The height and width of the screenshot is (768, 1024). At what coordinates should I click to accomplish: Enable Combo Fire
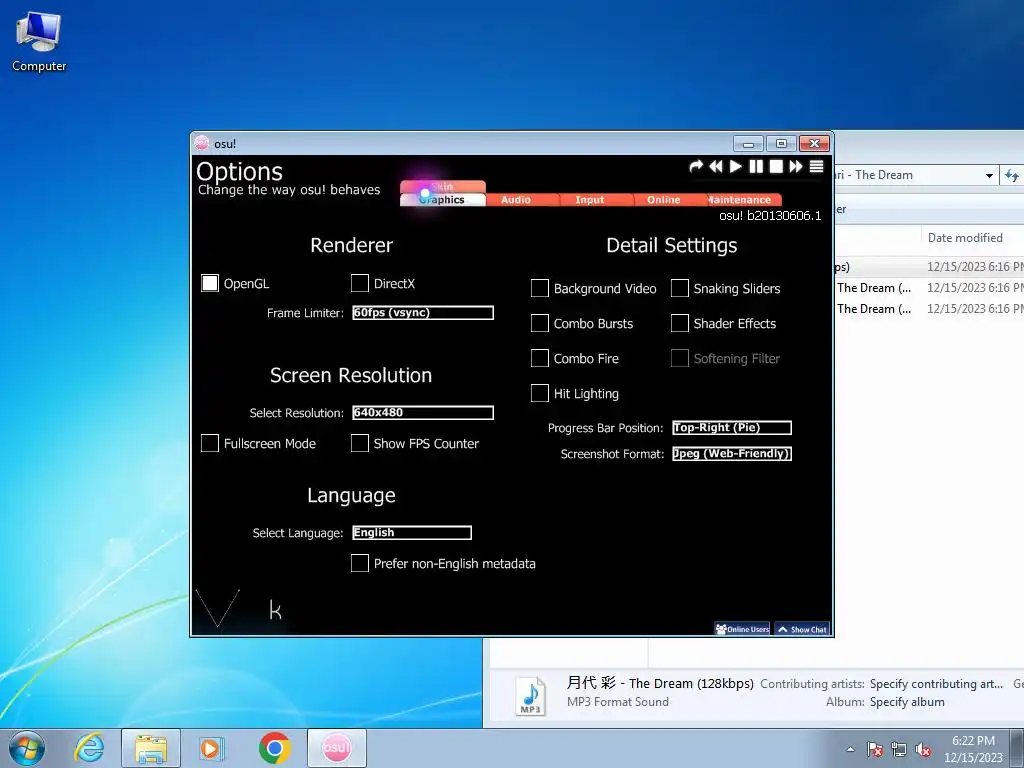tap(539, 358)
